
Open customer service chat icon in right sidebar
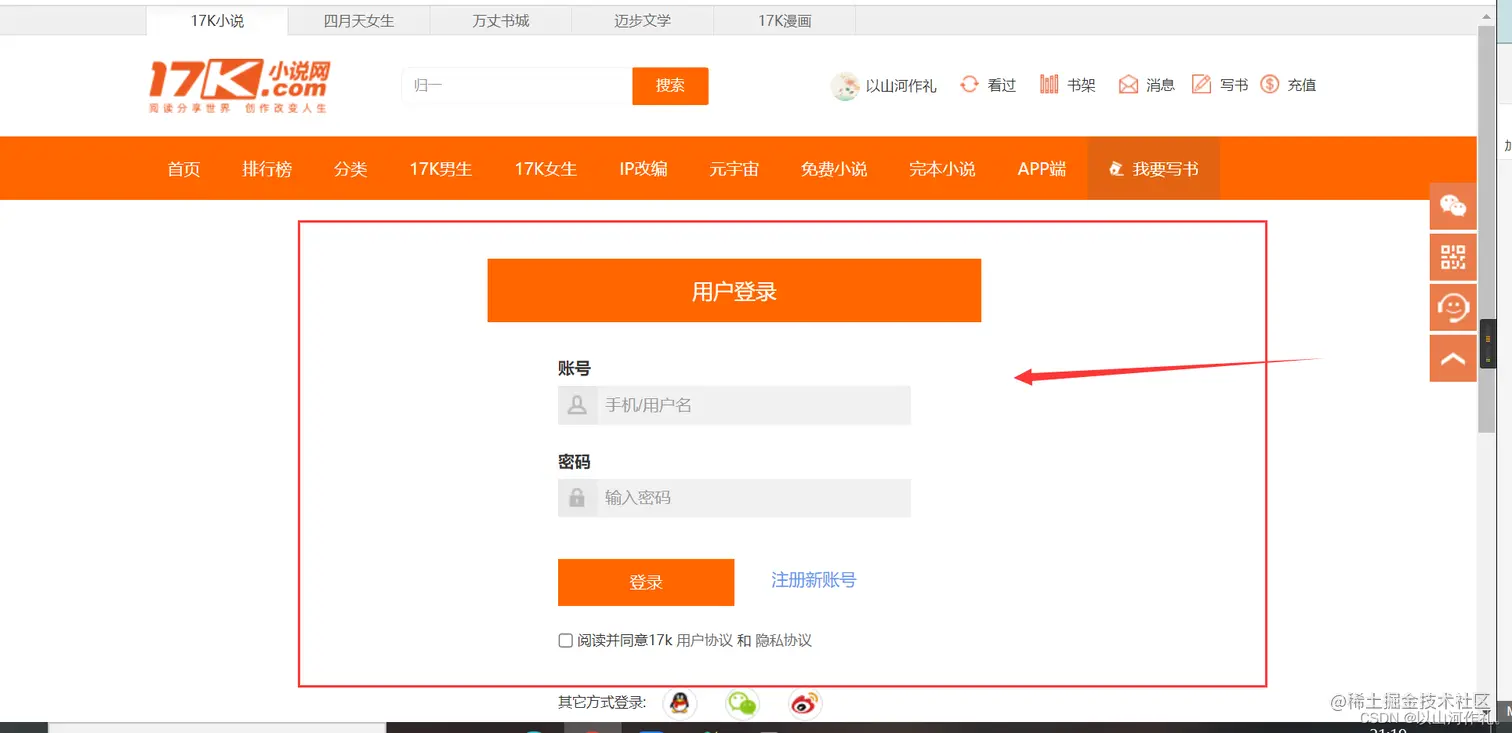tap(1452, 307)
